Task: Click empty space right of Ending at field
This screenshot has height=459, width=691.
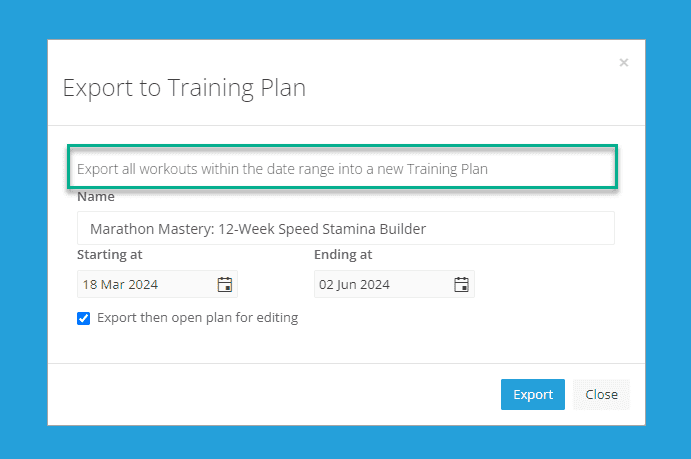Action: 550,285
